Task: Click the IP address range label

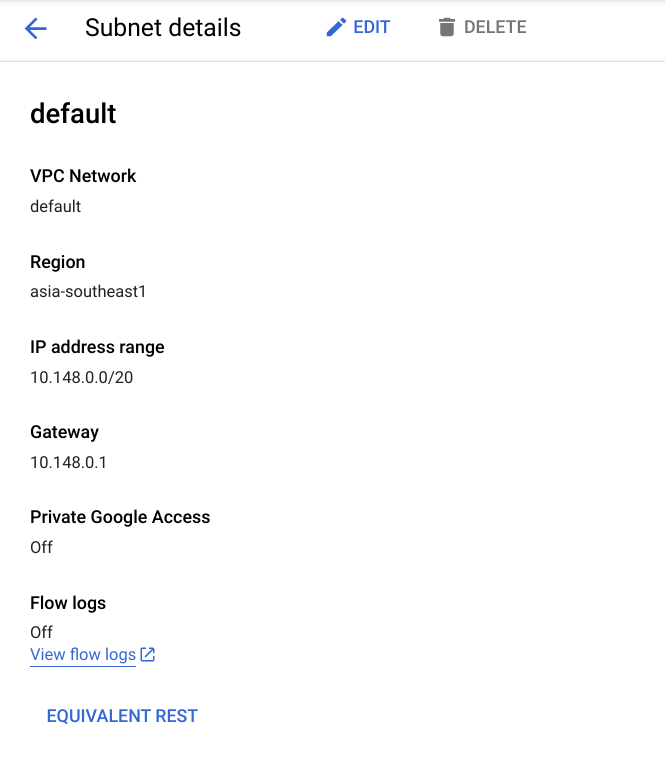Action: pyautogui.click(x=97, y=347)
